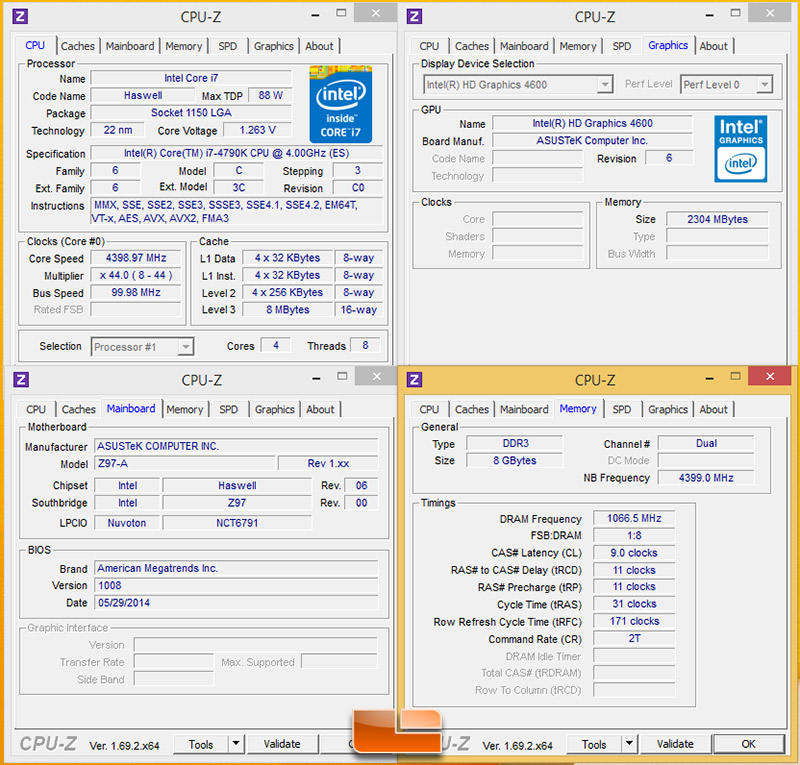Click the Bus Speed value 99.98 MHz
800x765 pixels.
click(x=136, y=292)
